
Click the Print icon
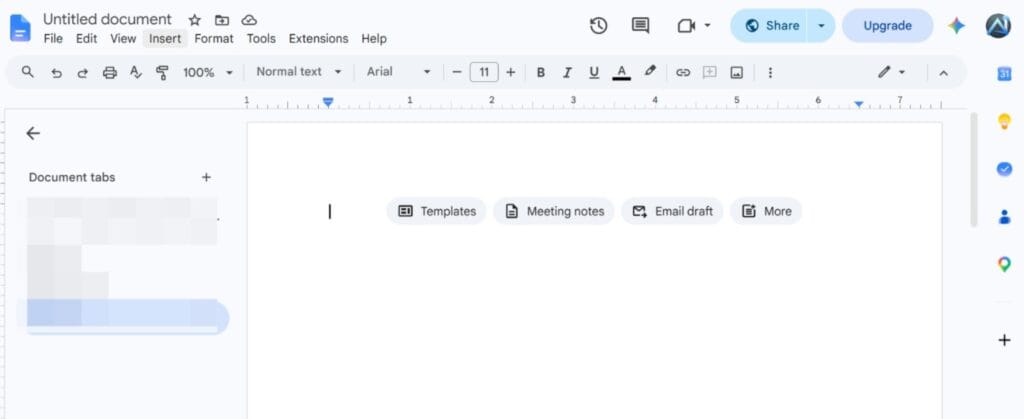click(110, 72)
